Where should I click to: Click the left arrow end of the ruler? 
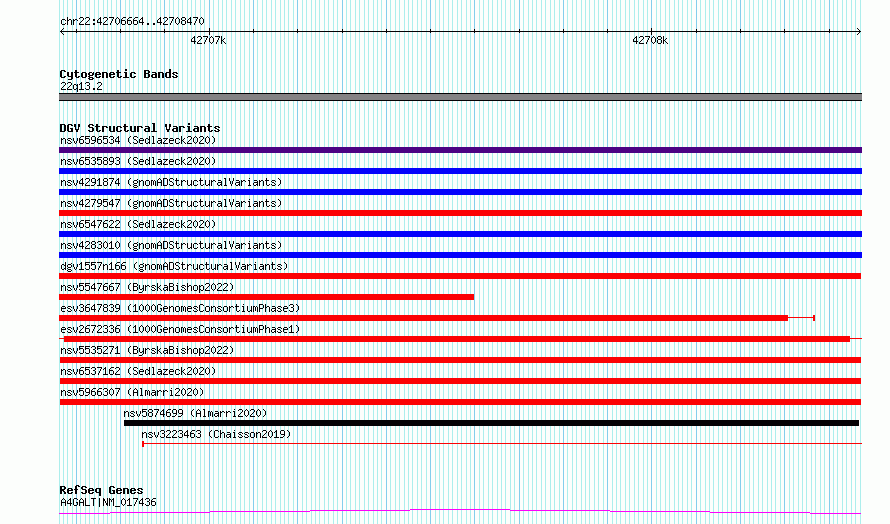coord(62,32)
